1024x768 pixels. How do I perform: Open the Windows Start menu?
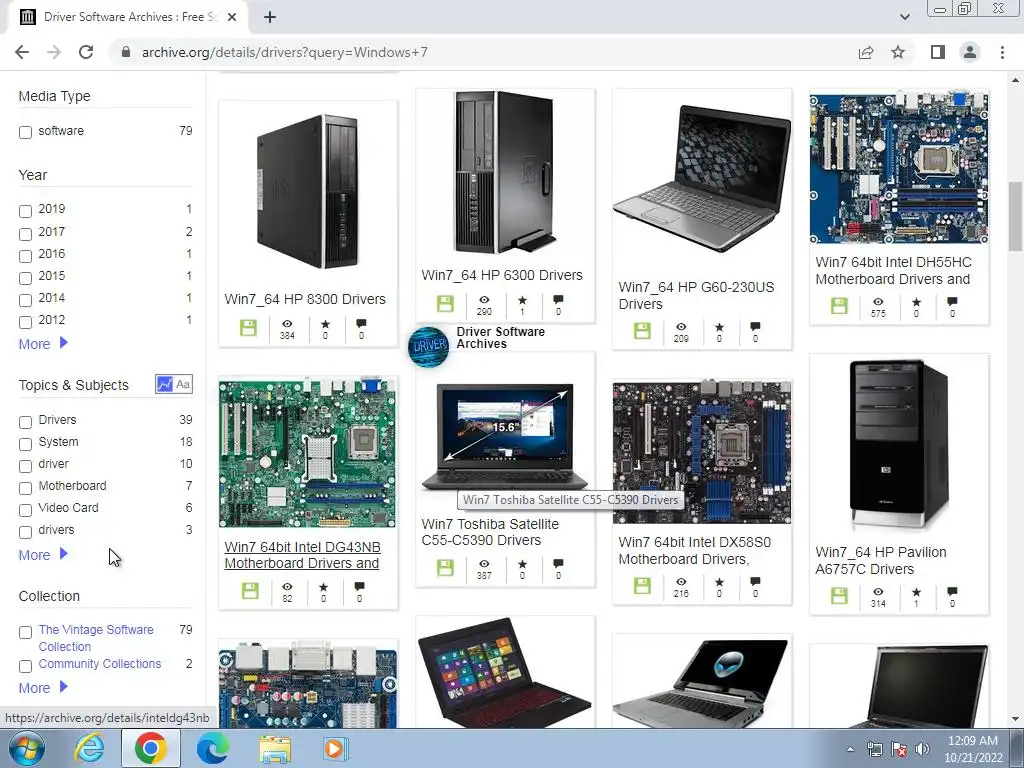tap(26, 748)
